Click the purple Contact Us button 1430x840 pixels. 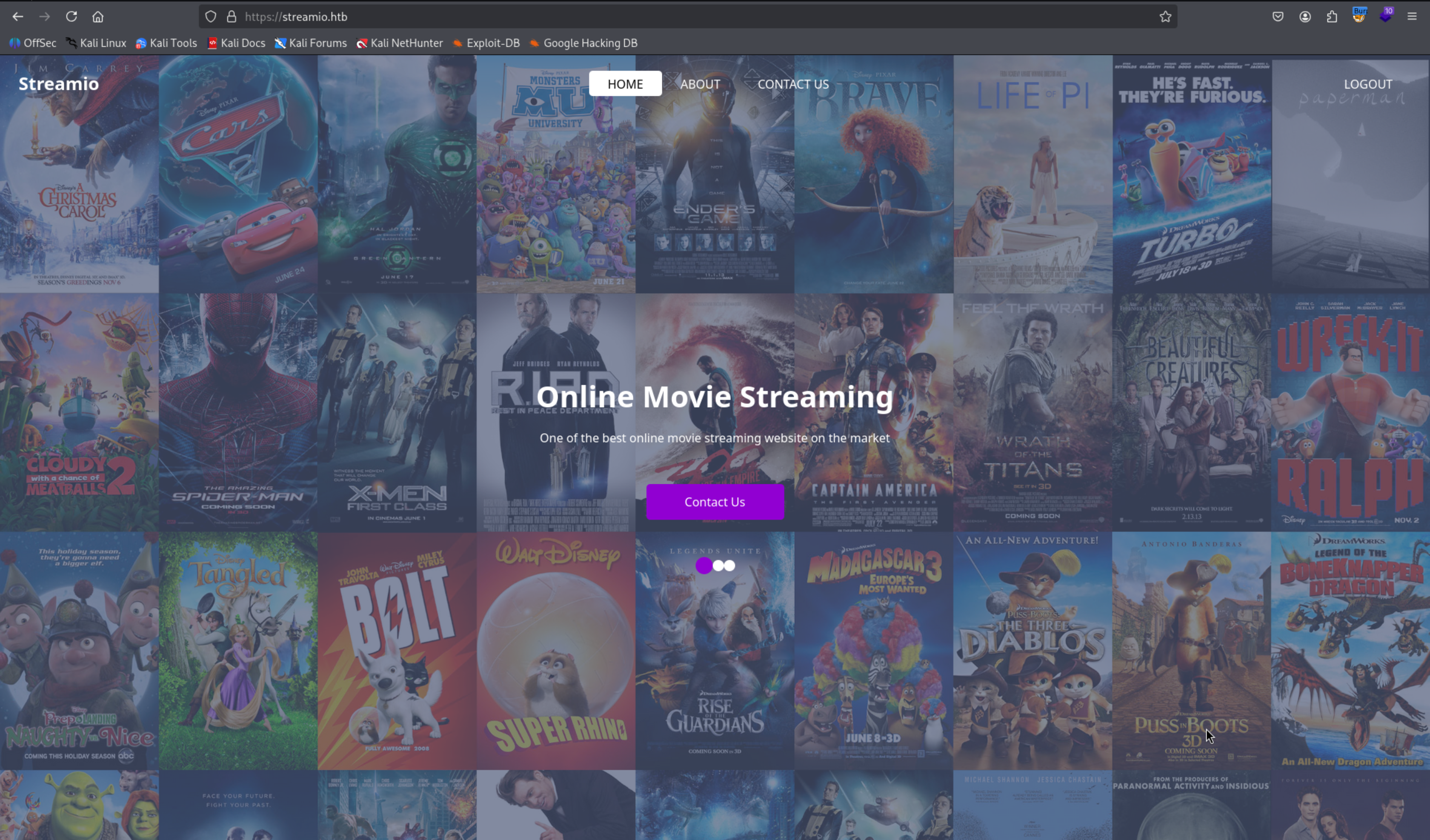[715, 502]
